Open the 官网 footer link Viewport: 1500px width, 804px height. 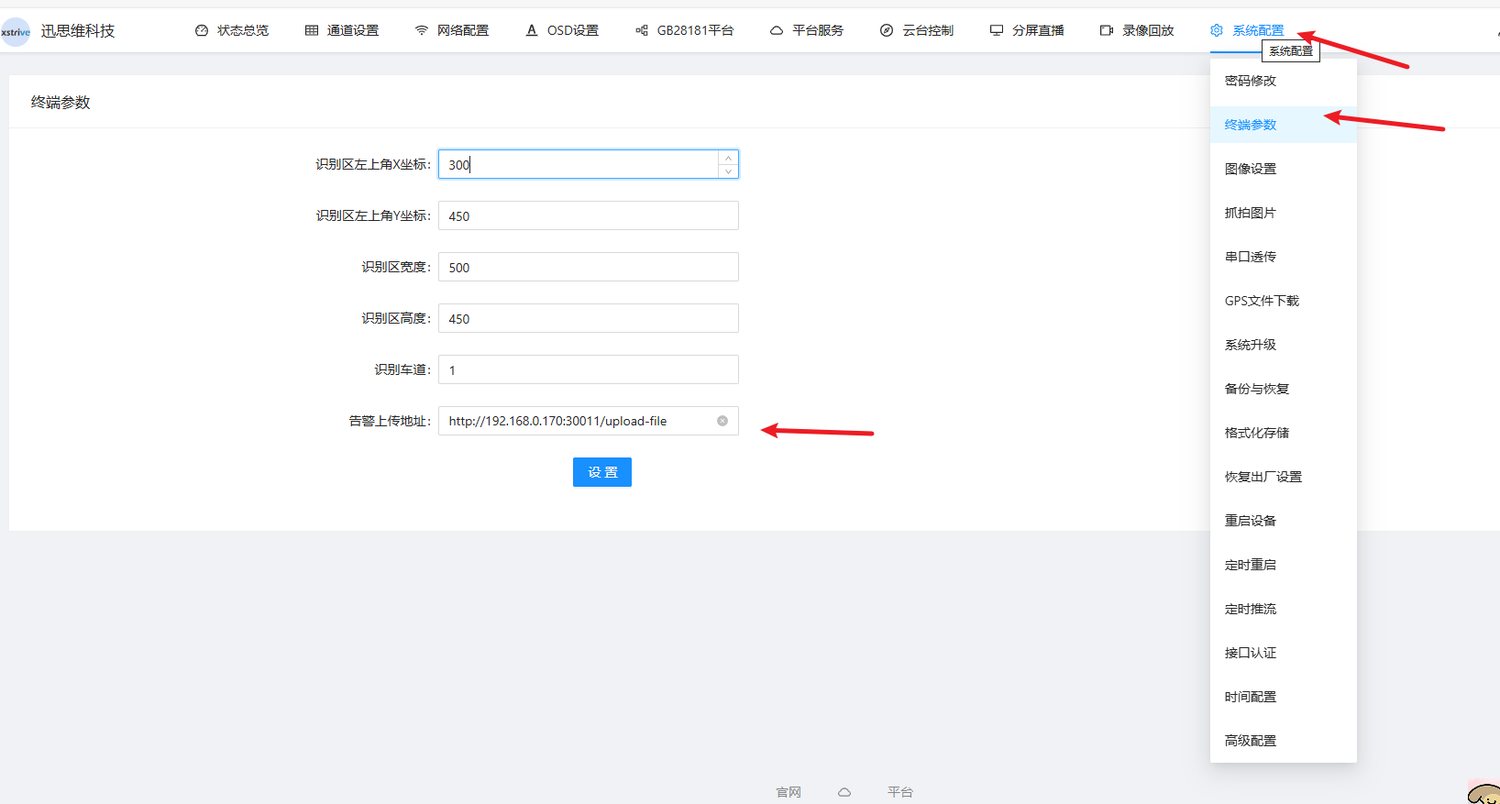click(789, 792)
